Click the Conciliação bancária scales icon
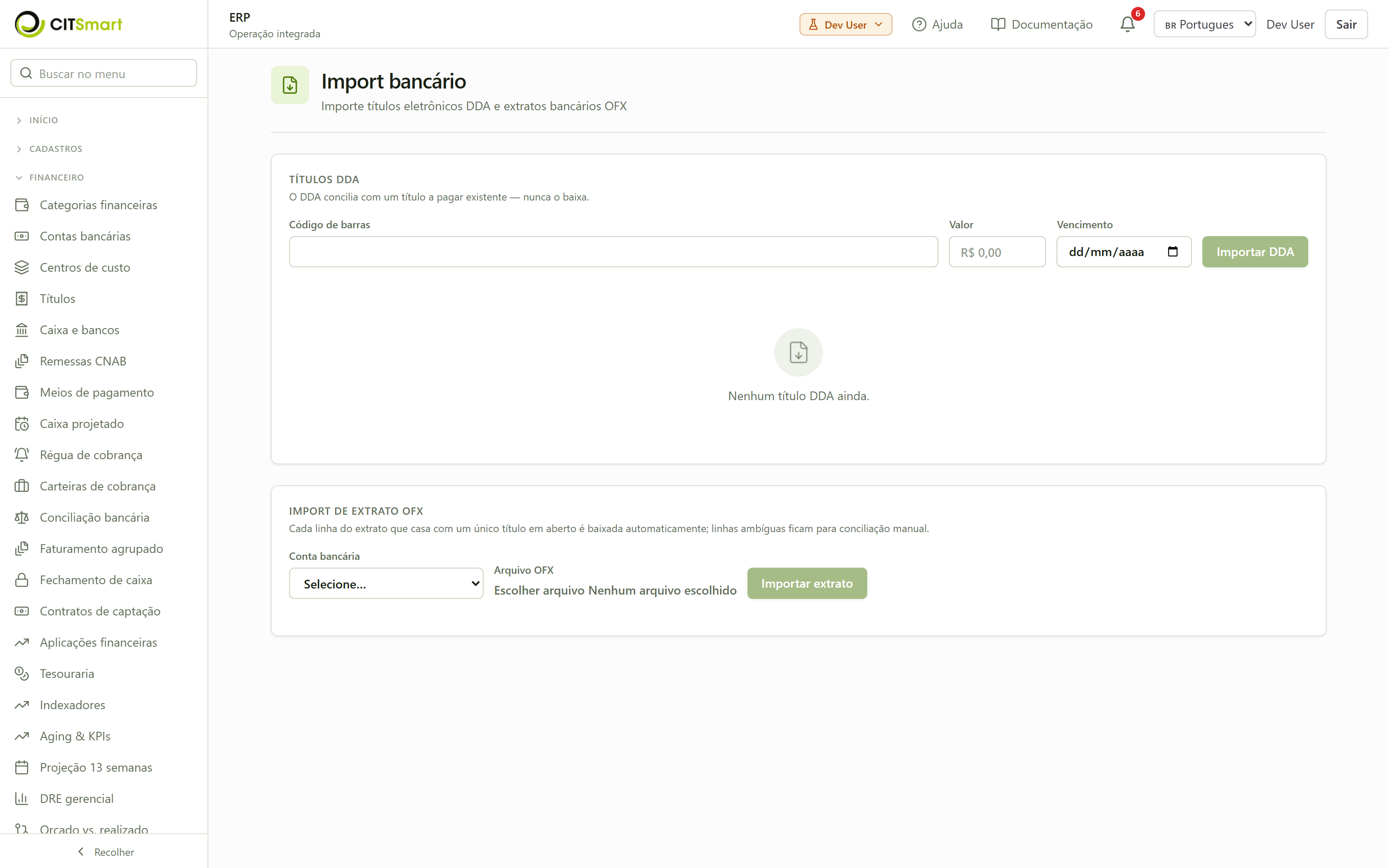This screenshot has width=1389, height=868. coord(22,517)
